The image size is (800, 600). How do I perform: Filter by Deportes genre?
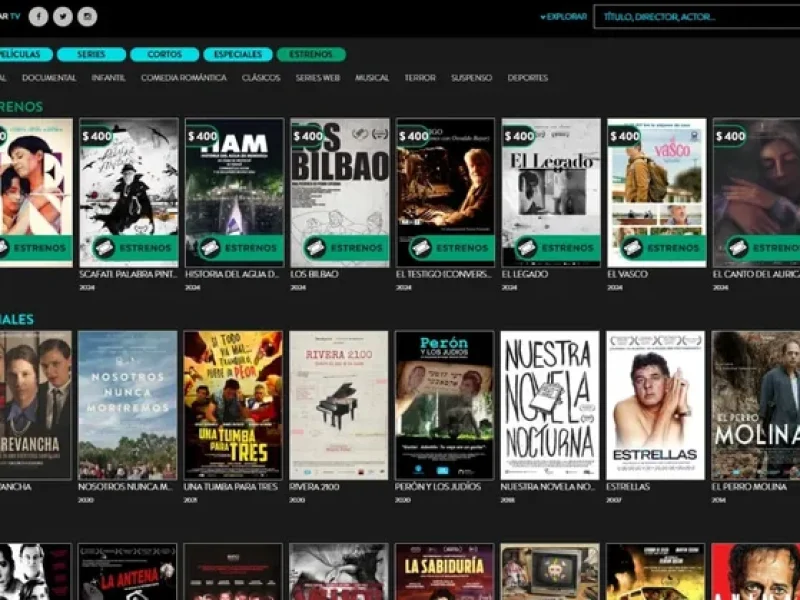[x=528, y=78]
